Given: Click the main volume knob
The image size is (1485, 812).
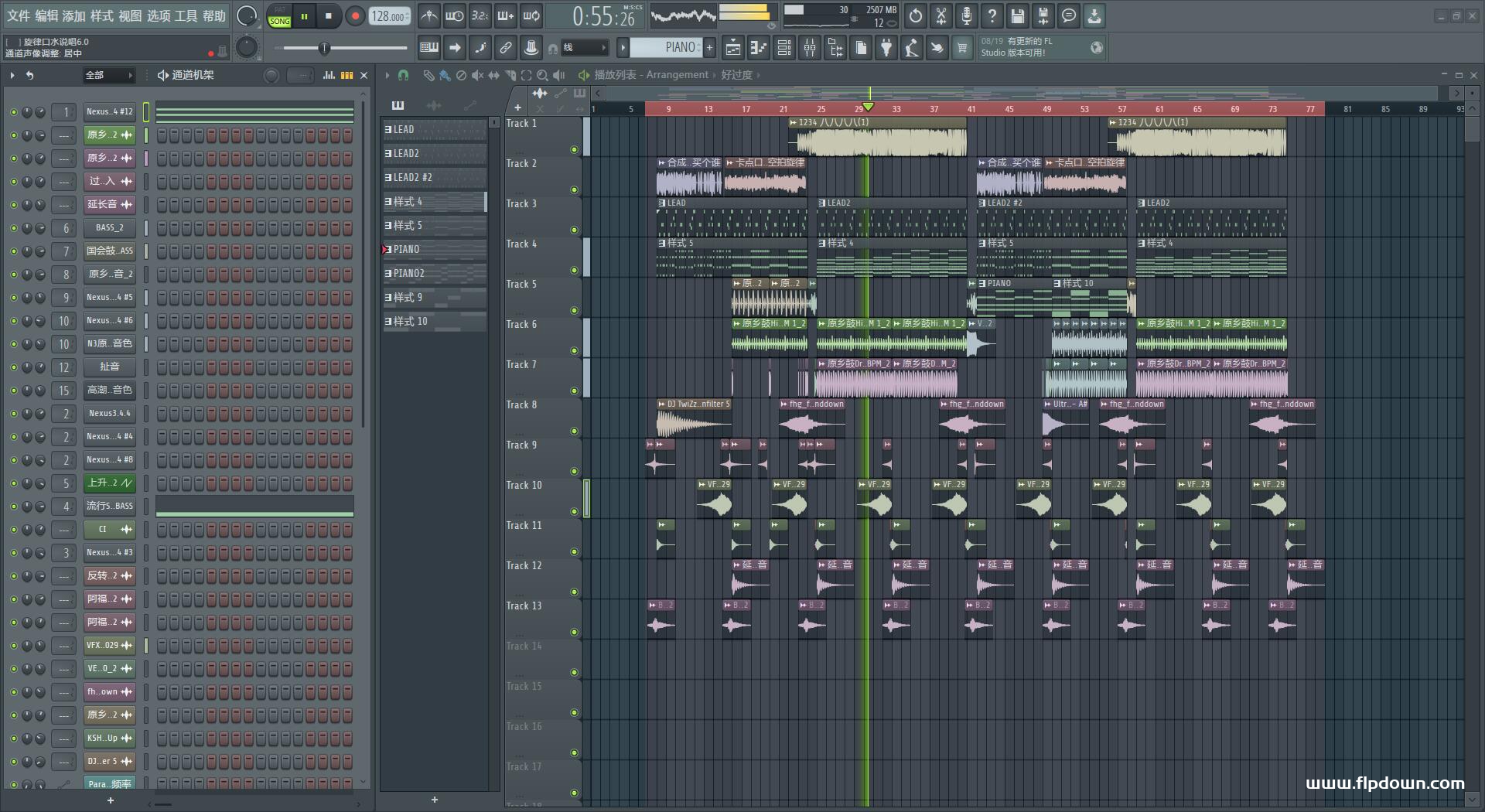Looking at the screenshot, I should [x=247, y=15].
